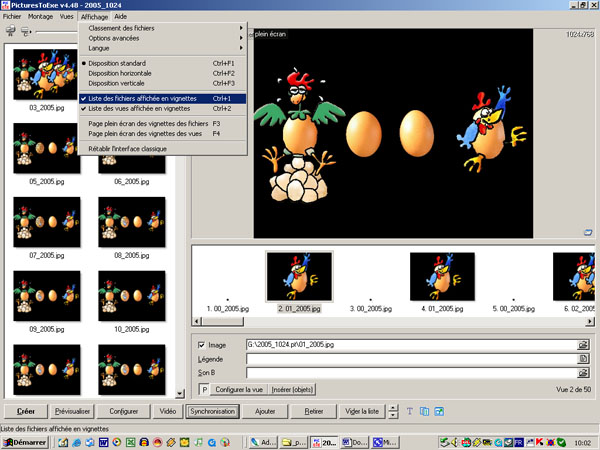Choose Page plein écran des vignettes des fichiers
Viewport: 600px width, 450px height.
[x=162, y=124]
